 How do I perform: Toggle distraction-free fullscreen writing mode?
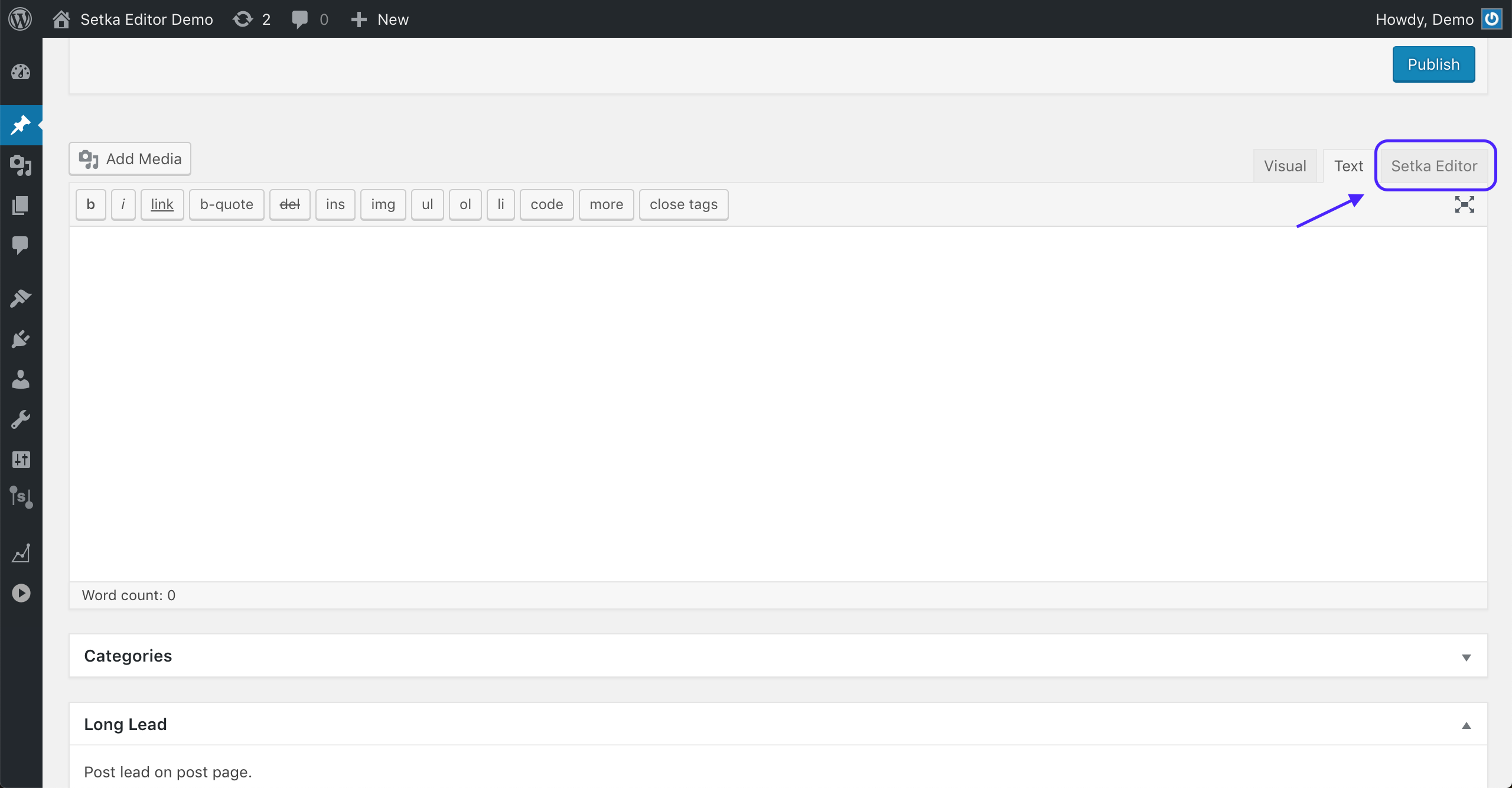tap(1465, 204)
